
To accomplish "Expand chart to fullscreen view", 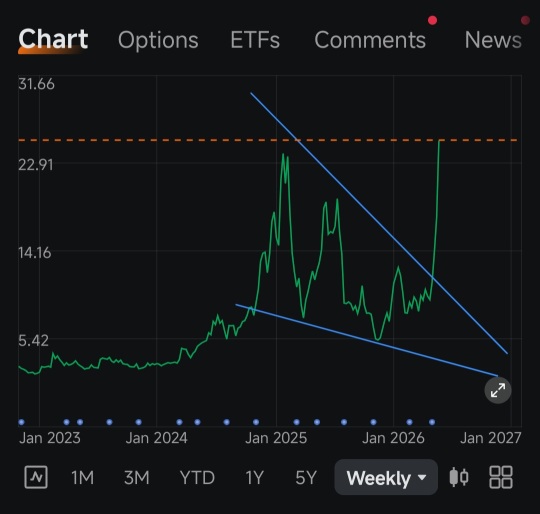I will click(498, 390).
